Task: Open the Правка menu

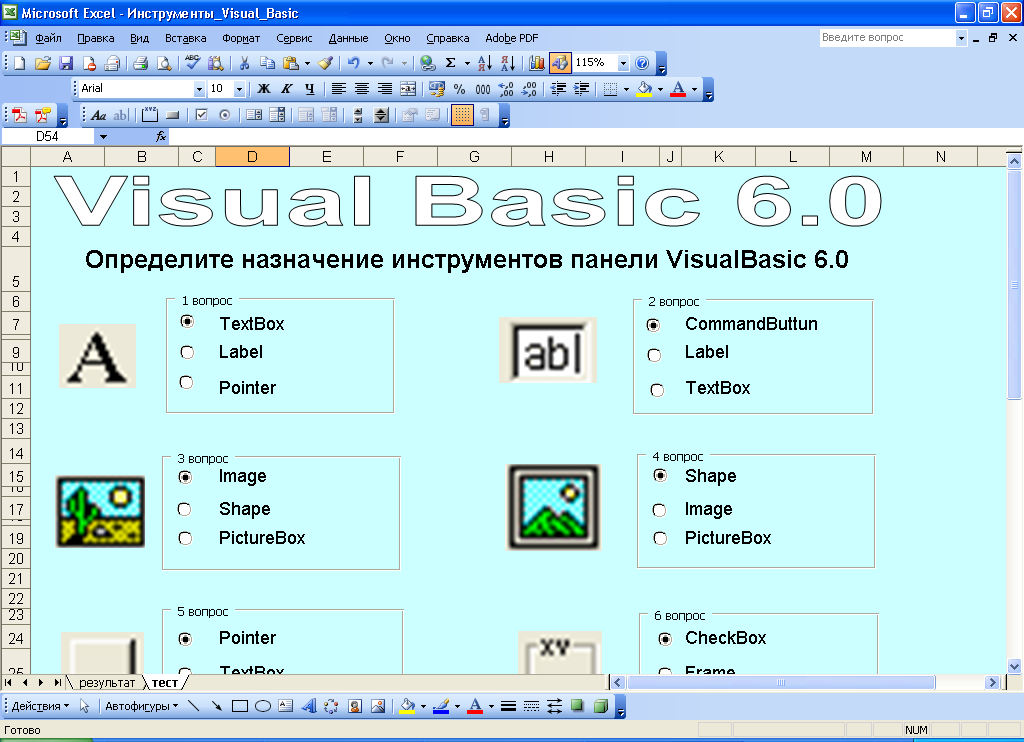Action: [x=95, y=38]
